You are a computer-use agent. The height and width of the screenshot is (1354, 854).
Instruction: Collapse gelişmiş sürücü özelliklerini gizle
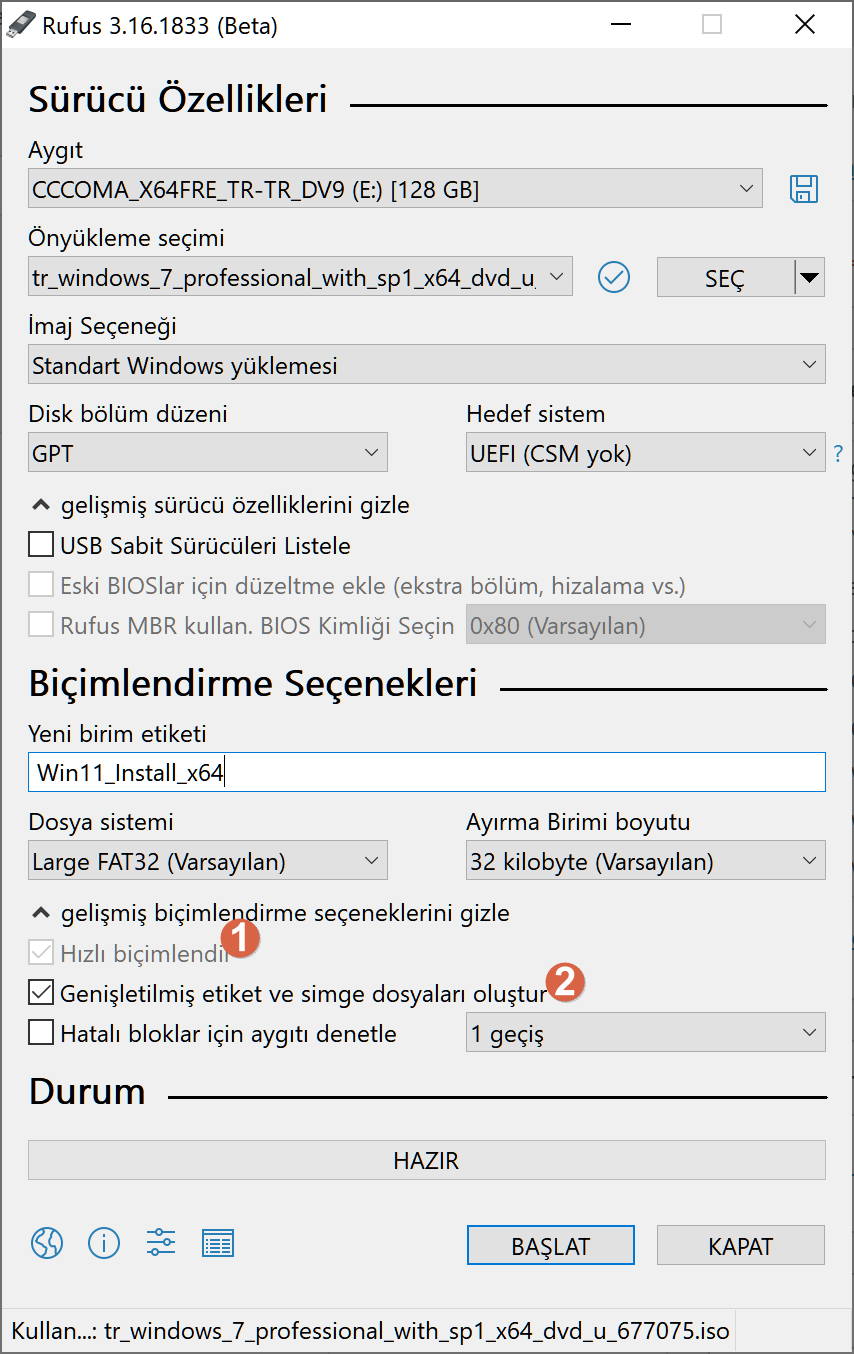221,505
